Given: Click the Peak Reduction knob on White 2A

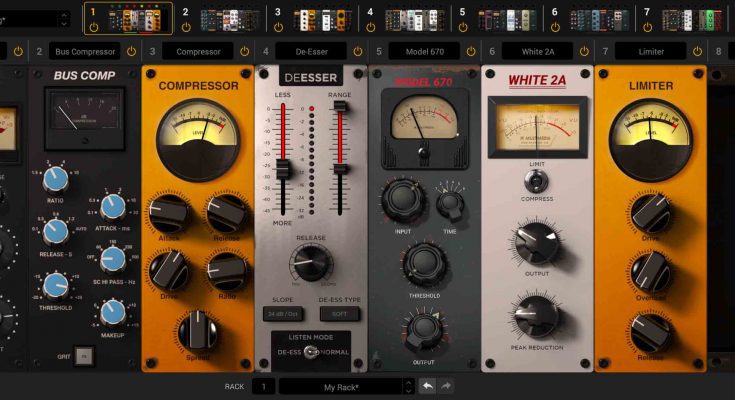Looking at the screenshot, I should click(537, 315).
